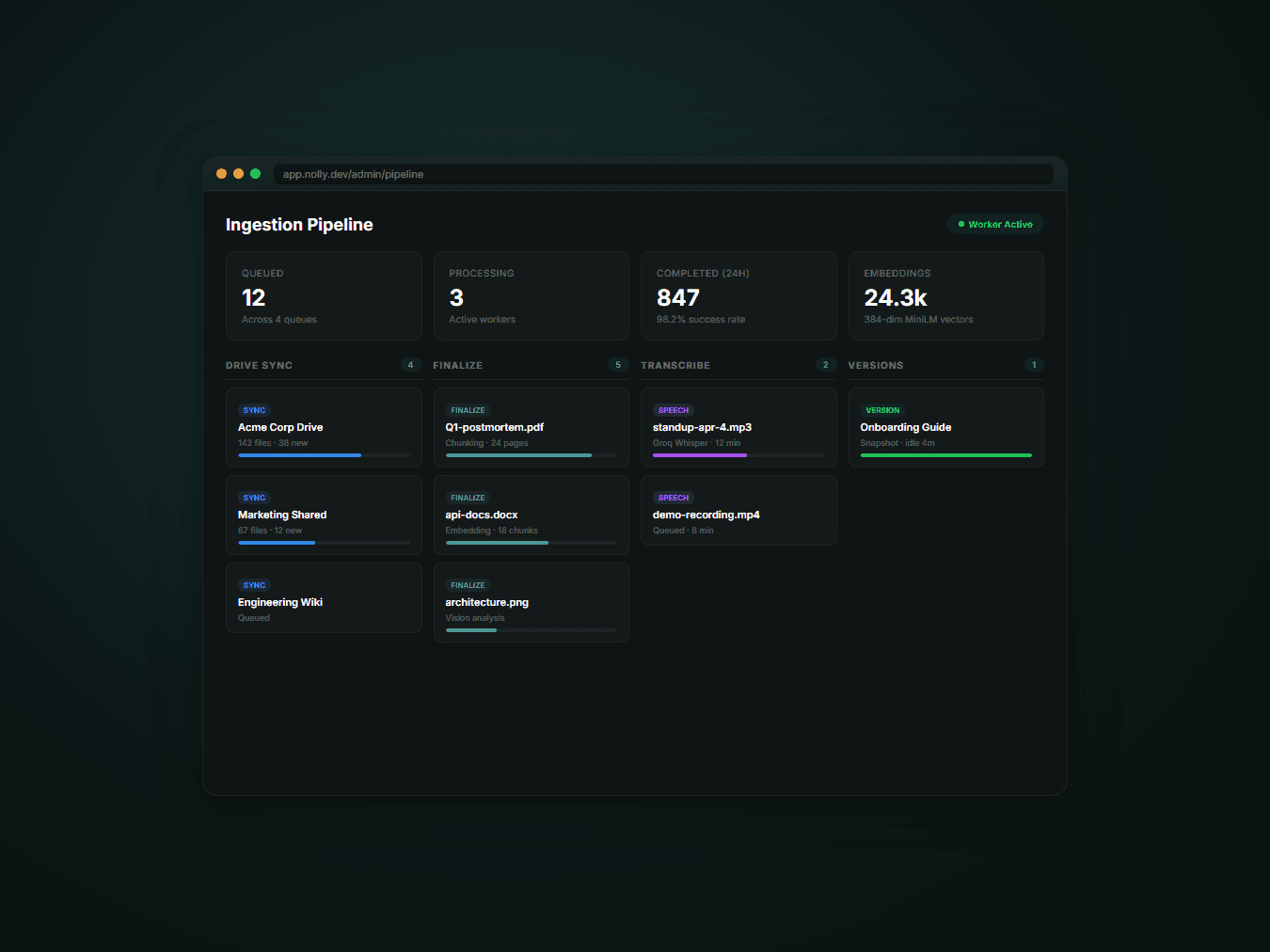
Task: Open the Onboarding Guide version card
Action: tap(945, 428)
